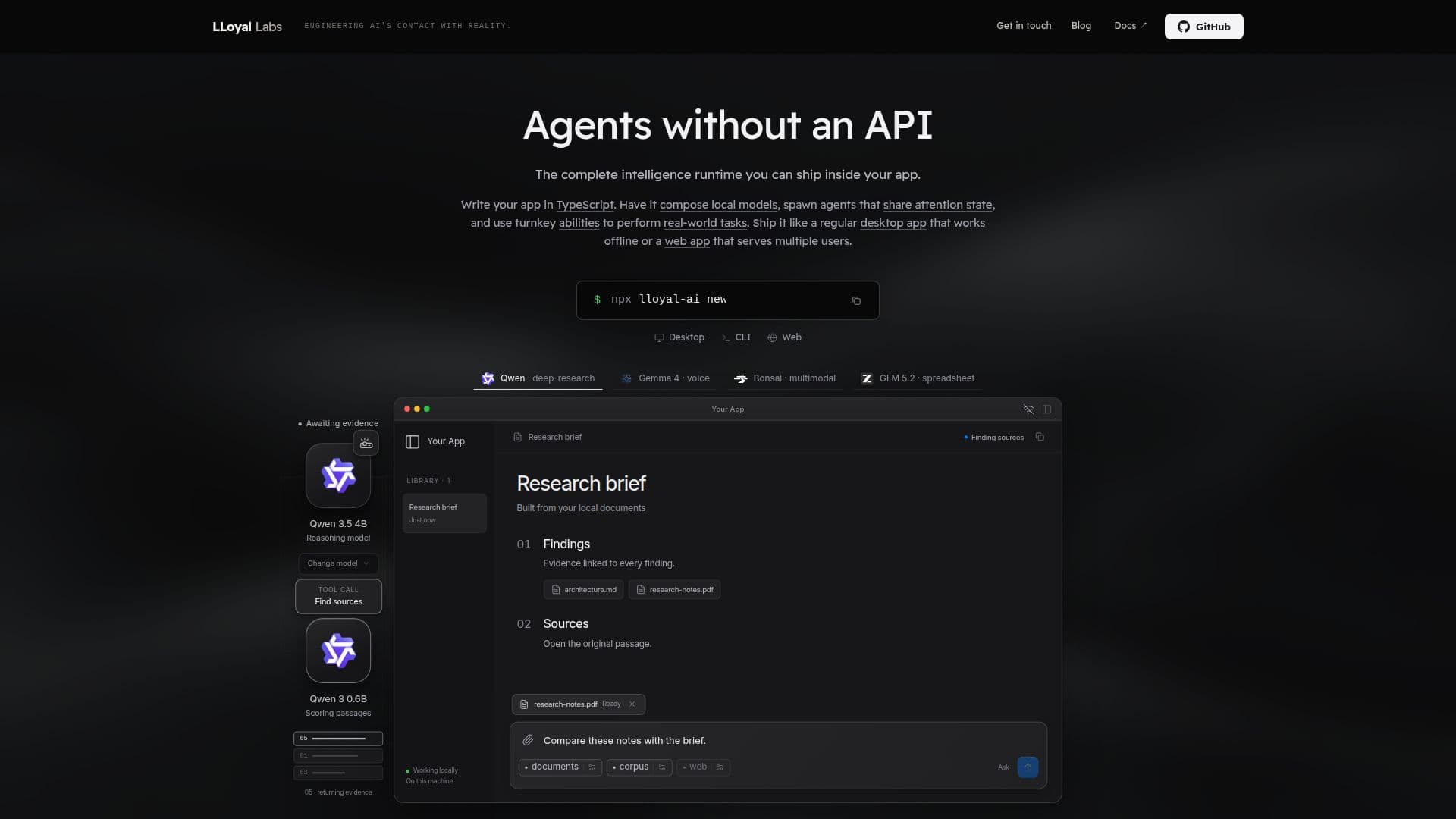Select the Qwen · deep-research tab
1456x819 pixels.
pyautogui.click(x=538, y=378)
